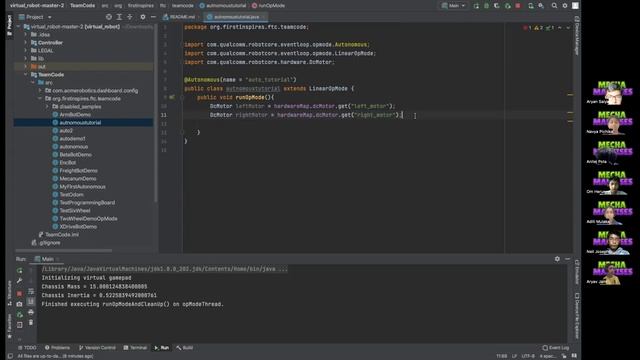Open Event Log in status bar
The image size is (640, 360).
556,348
